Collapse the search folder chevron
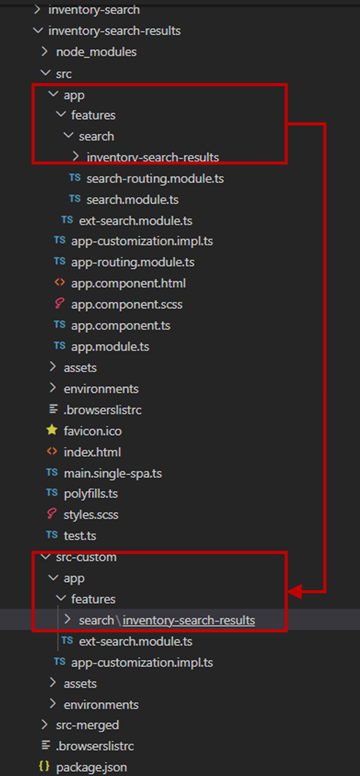The height and width of the screenshot is (776, 360). [x=68, y=136]
